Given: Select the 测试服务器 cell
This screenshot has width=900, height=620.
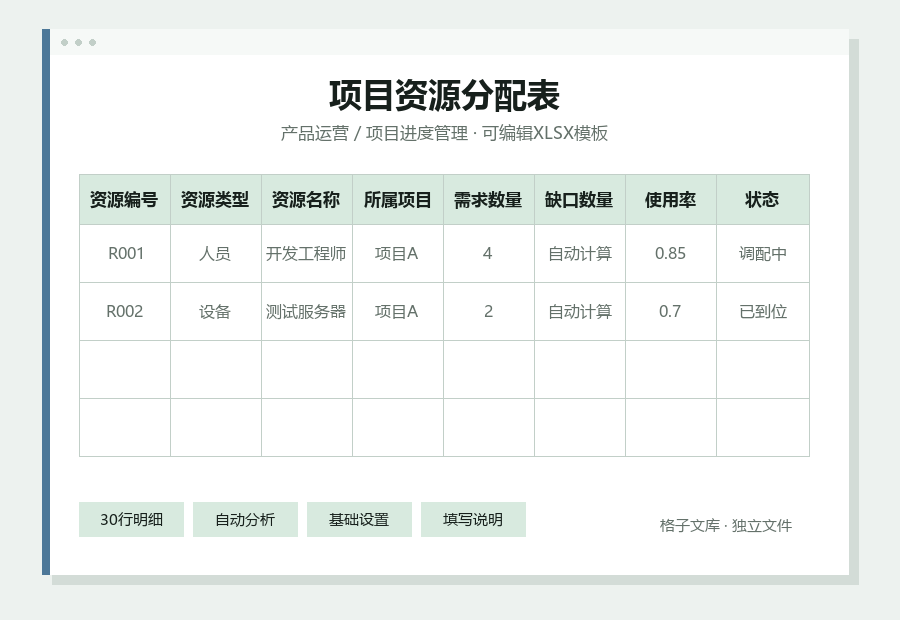Looking at the screenshot, I should coord(307,312).
